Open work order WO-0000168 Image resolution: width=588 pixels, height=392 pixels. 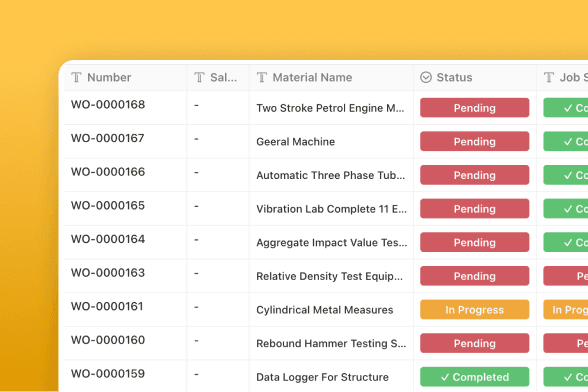108,104
